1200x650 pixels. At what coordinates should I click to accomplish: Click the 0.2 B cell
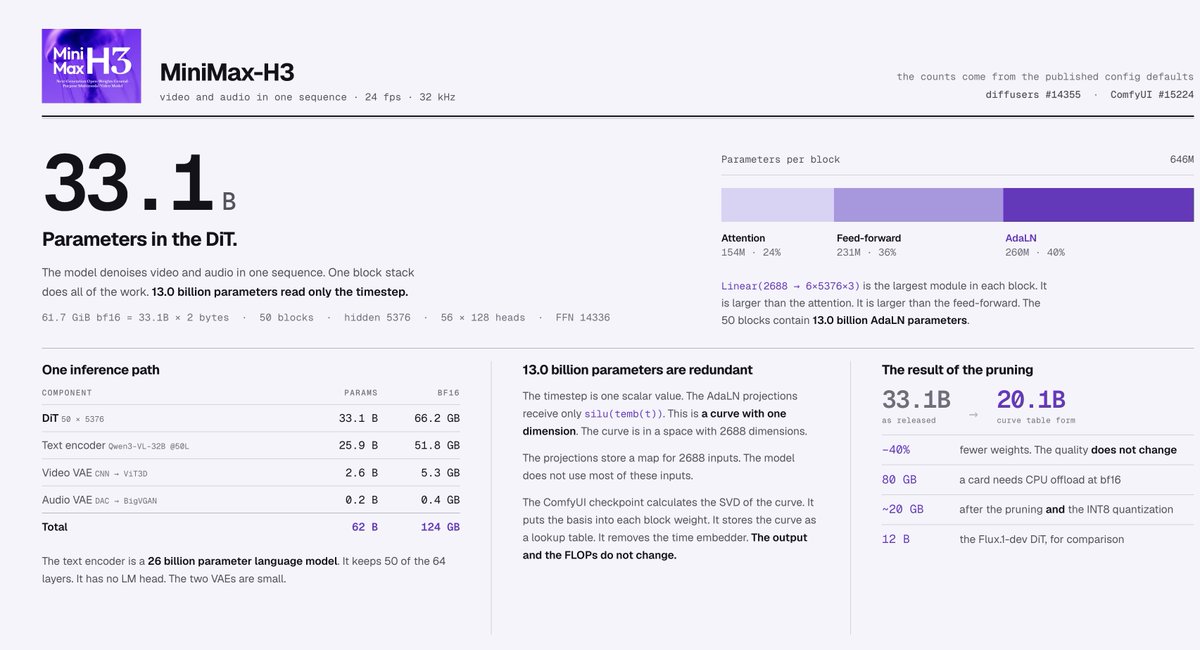[363, 500]
